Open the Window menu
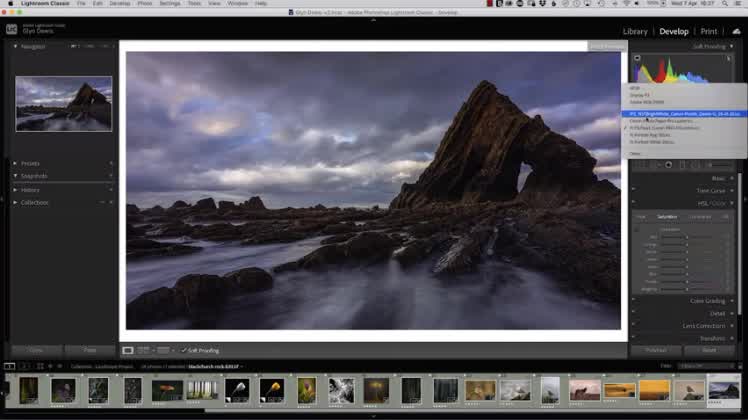The image size is (748, 420). tap(238, 3)
